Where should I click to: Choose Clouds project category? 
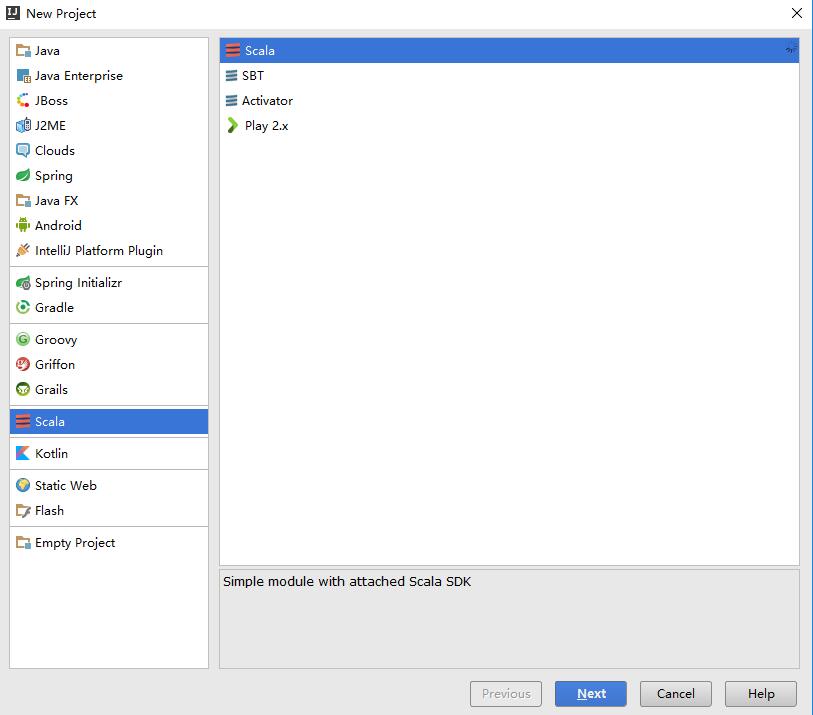[54, 151]
